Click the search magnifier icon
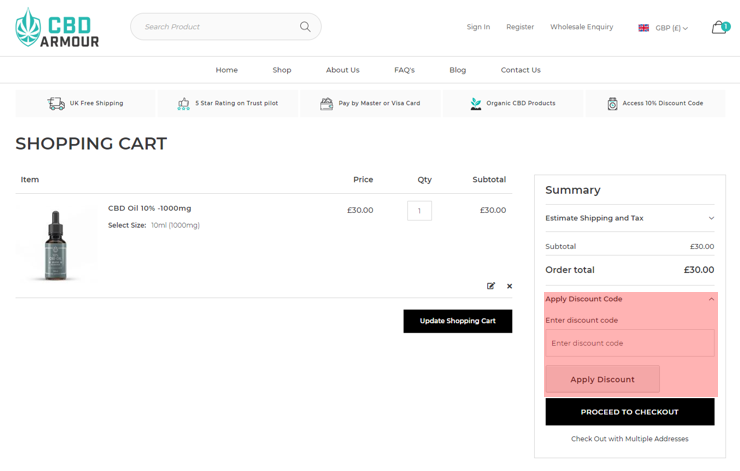This screenshot has width=740, height=471. click(x=305, y=27)
